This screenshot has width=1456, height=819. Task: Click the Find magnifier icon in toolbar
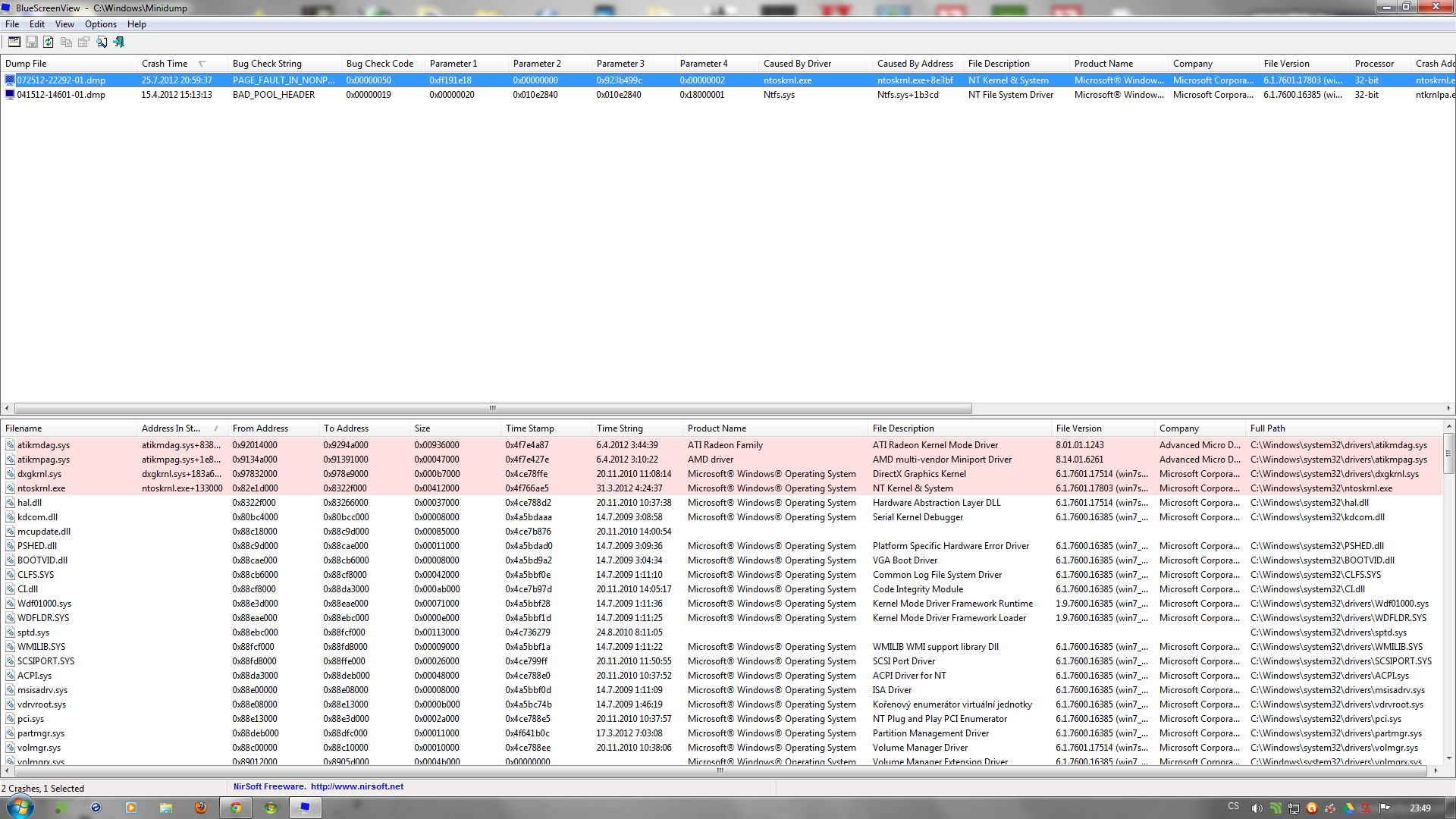[102, 42]
